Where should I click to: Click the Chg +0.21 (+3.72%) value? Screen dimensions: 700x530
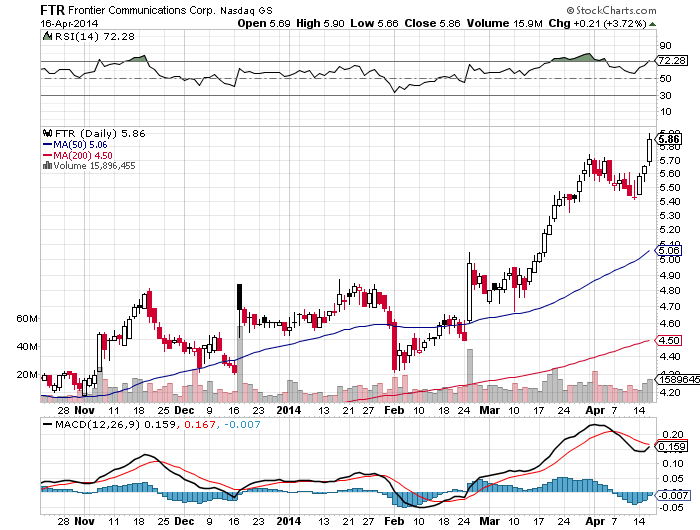(598, 23)
